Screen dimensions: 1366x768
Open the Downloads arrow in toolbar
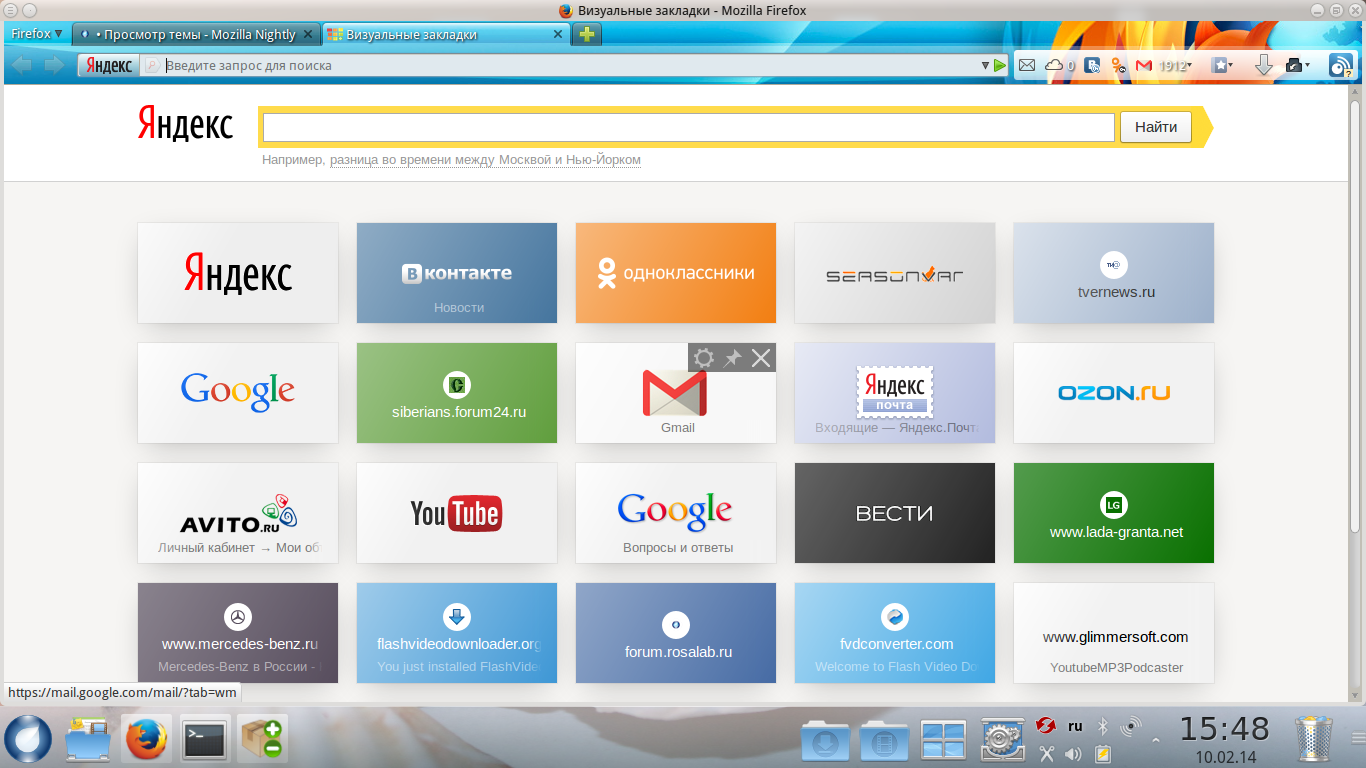coord(1263,65)
